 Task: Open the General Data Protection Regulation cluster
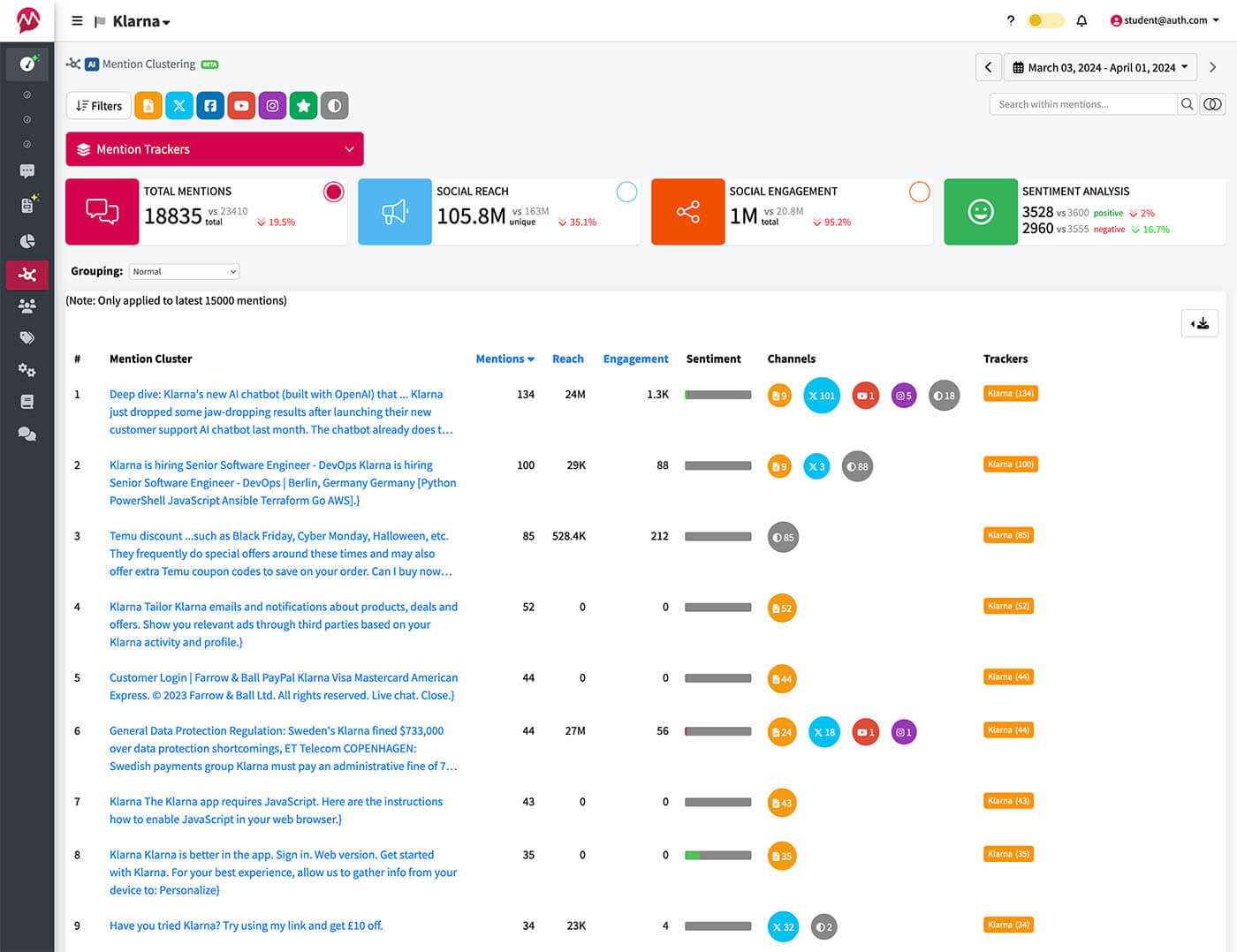point(283,748)
